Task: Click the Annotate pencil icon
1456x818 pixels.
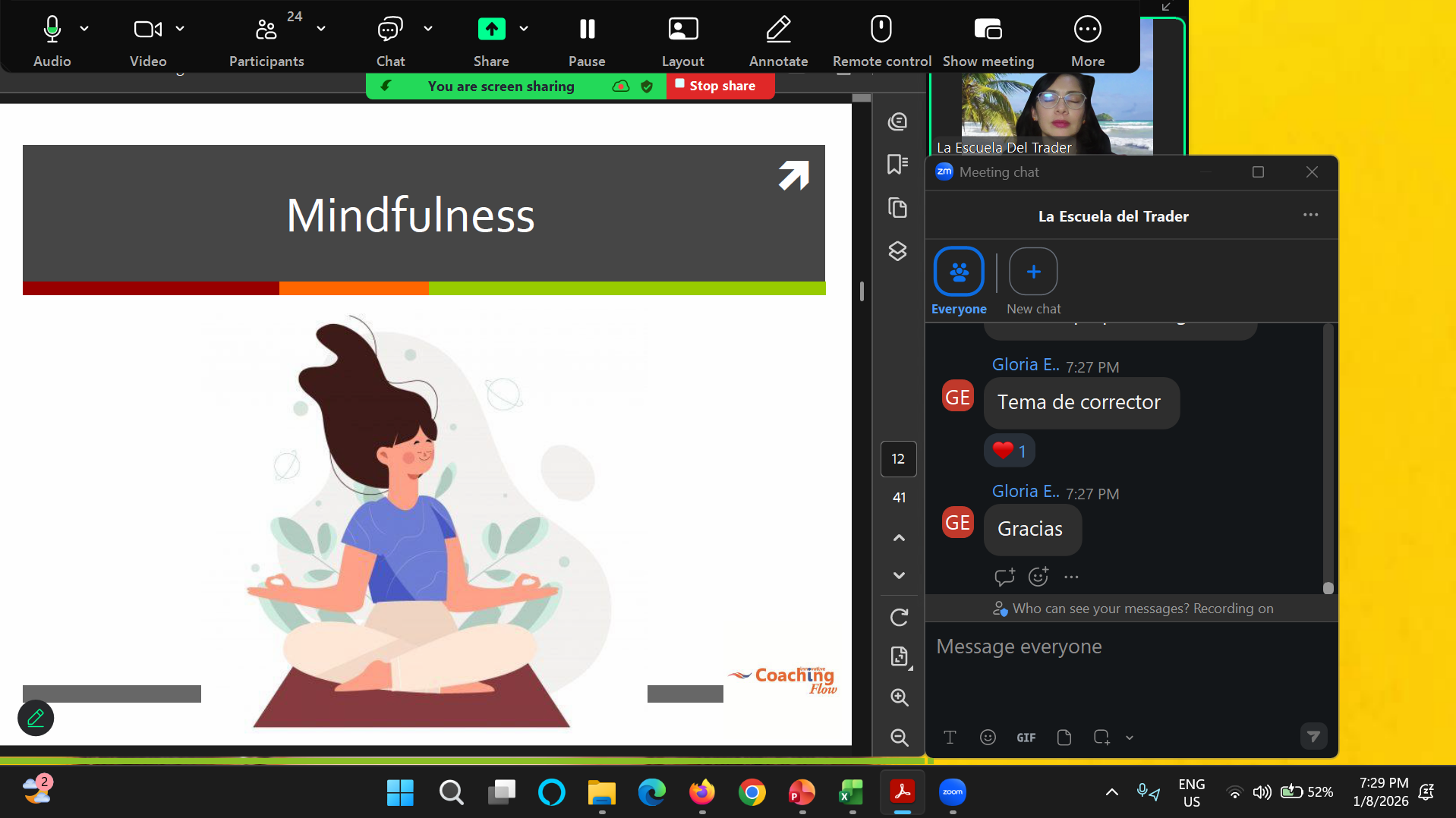Action: click(x=778, y=30)
